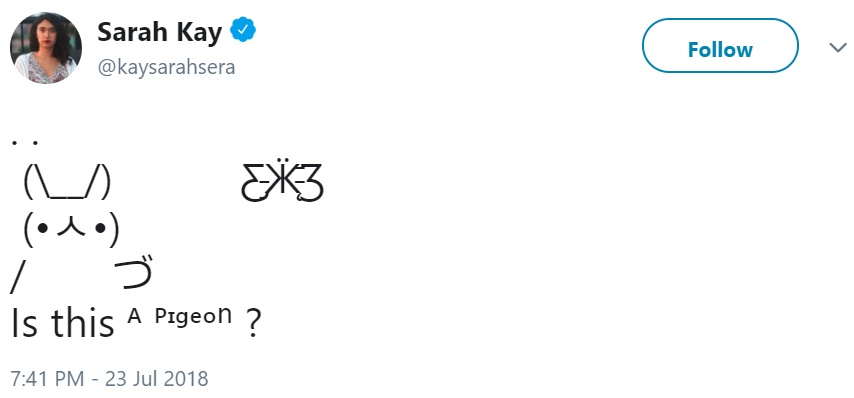The width and height of the screenshot is (854, 398).
Task: Click the question mark ending the tweet
Action: pos(253,323)
